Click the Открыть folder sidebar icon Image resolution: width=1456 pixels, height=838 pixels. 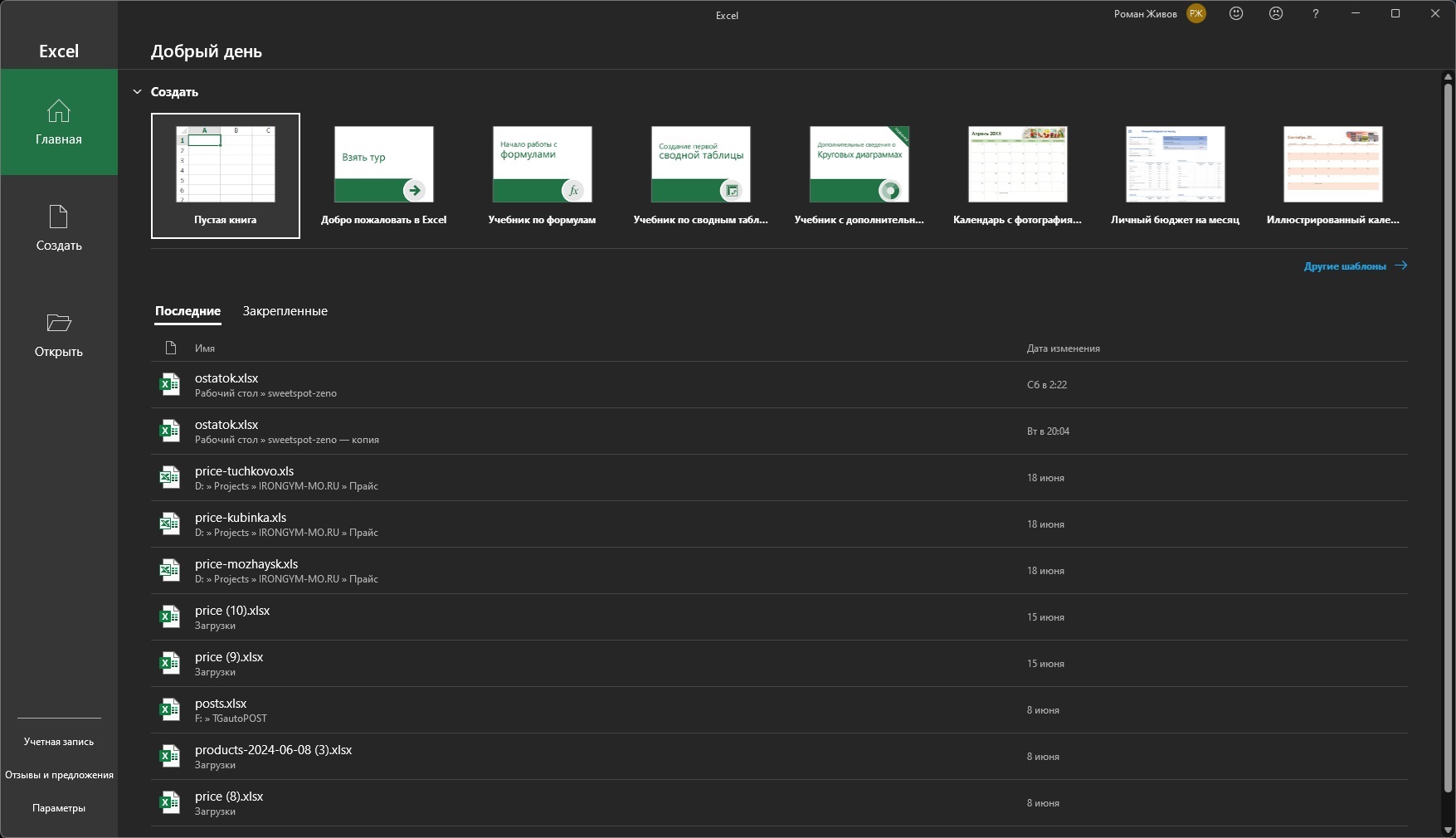(x=59, y=323)
